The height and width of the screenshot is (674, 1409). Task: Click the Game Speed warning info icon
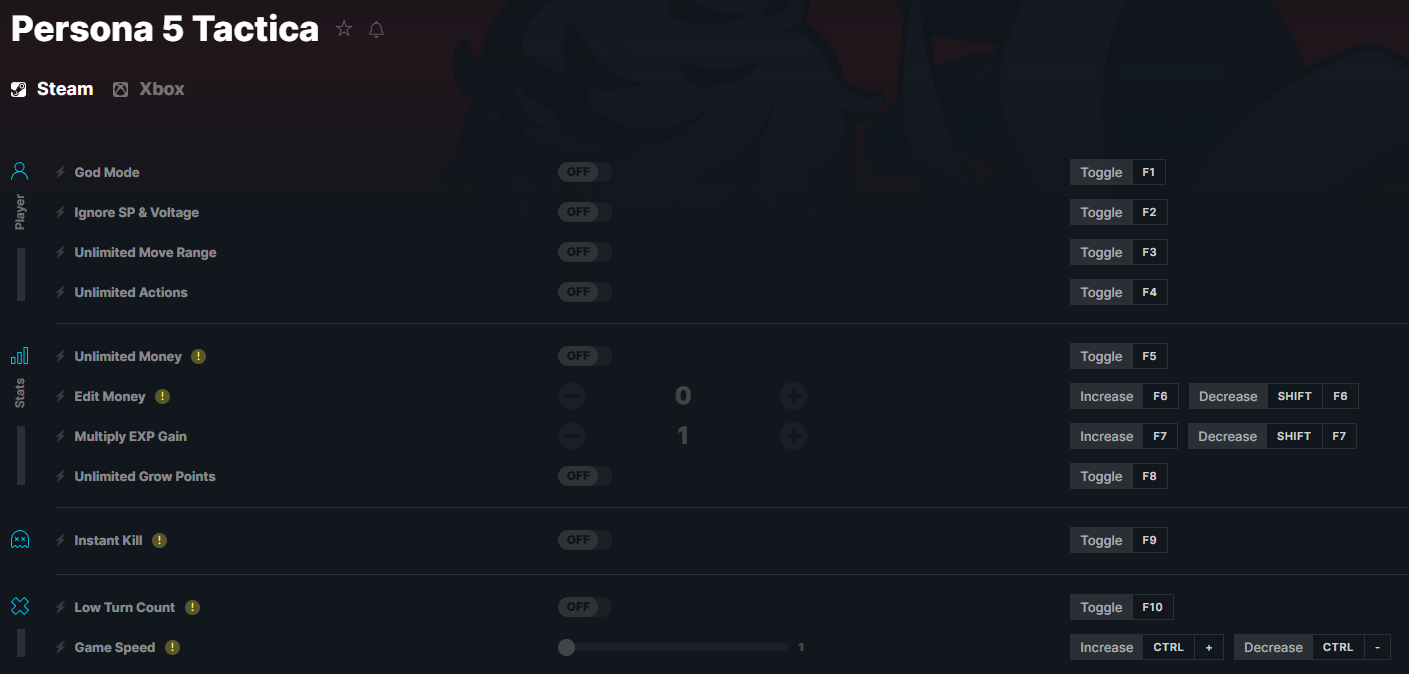pyautogui.click(x=172, y=647)
